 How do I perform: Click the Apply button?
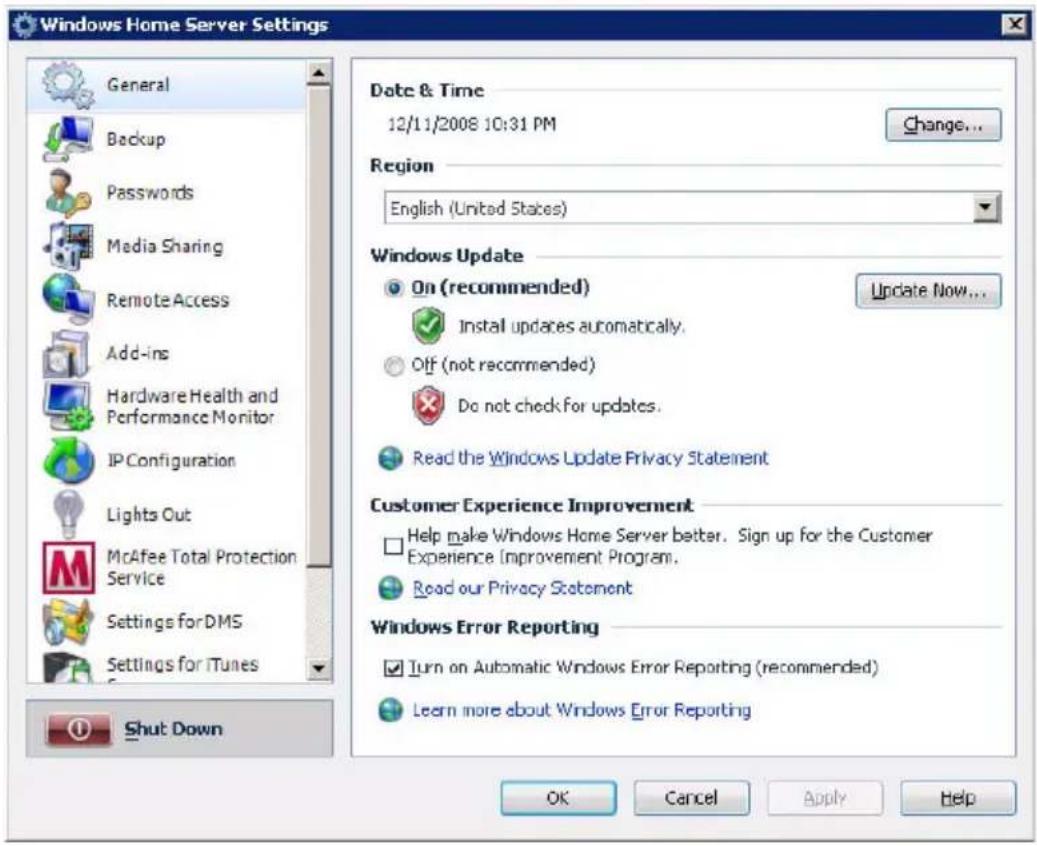(x=825, y=798)
